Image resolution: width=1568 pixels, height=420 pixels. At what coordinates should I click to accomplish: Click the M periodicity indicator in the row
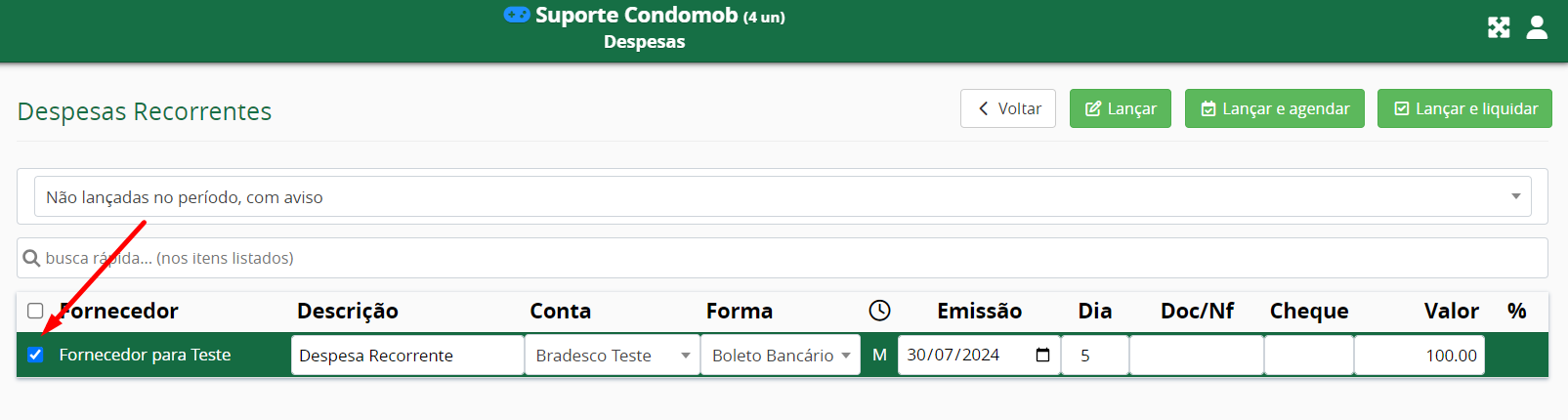point(879,356)
